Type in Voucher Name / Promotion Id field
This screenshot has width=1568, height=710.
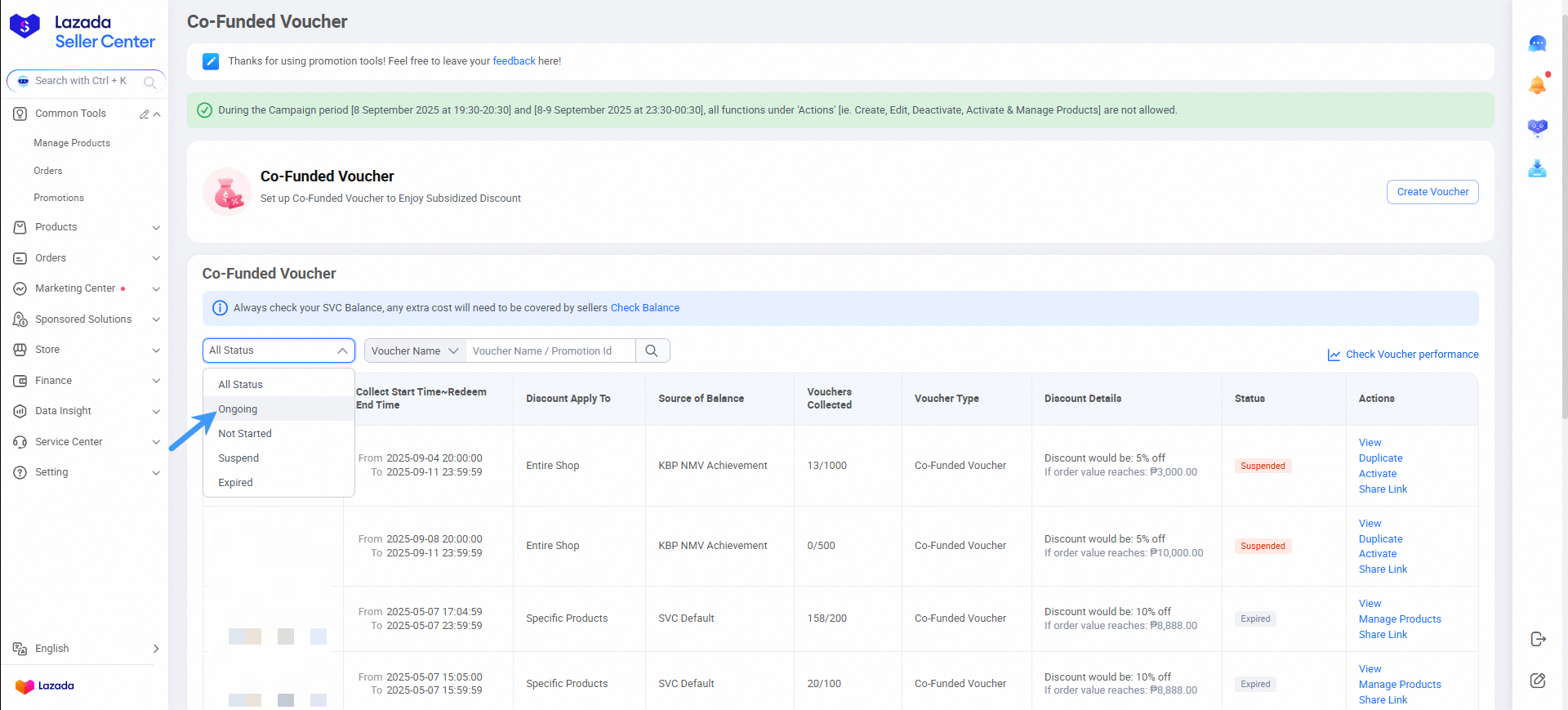[550, 351]
